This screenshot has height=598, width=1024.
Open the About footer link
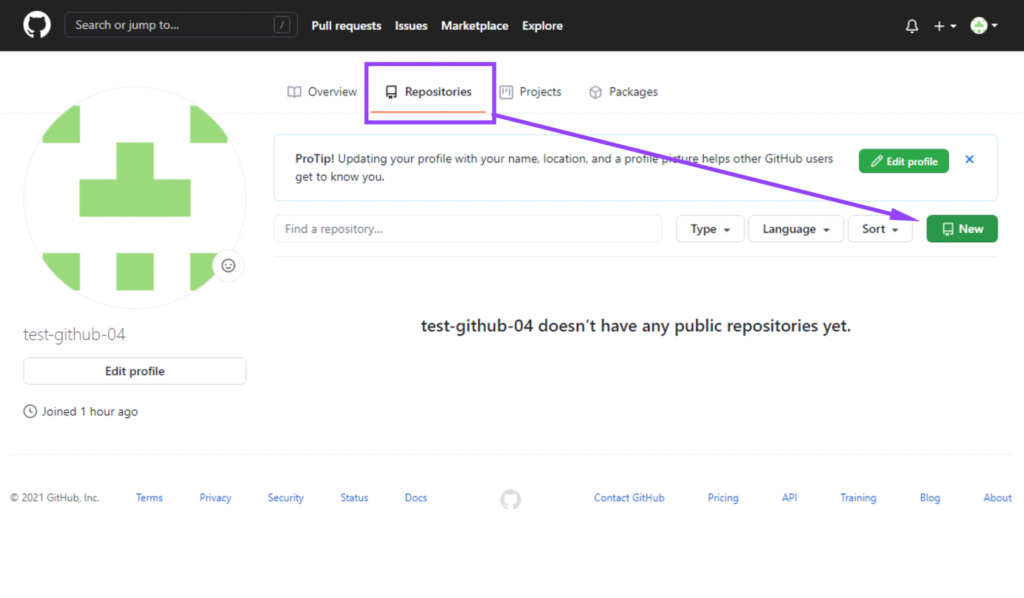click(x=997, y=497)
